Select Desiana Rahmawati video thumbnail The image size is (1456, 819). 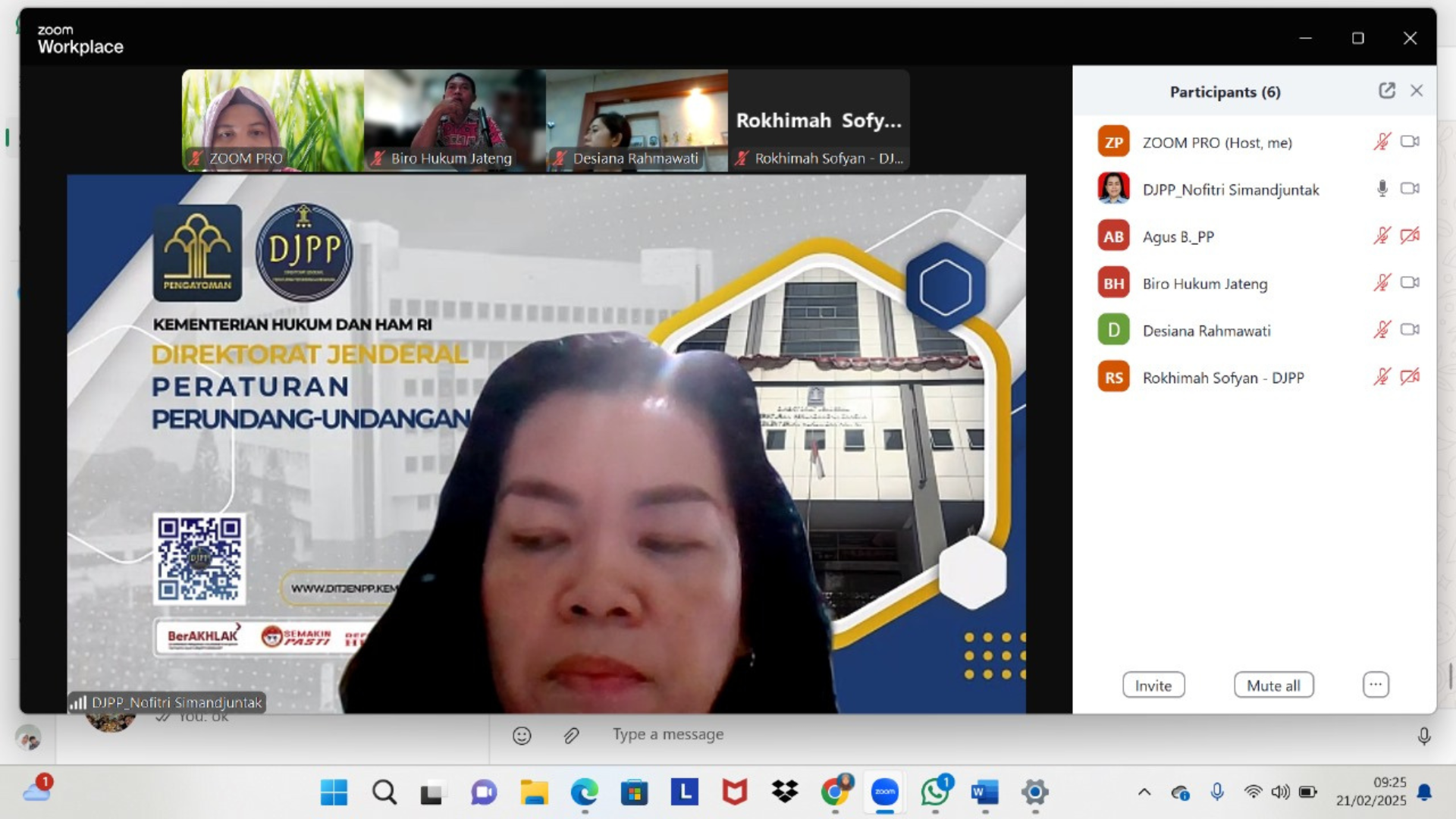[637, 121]
